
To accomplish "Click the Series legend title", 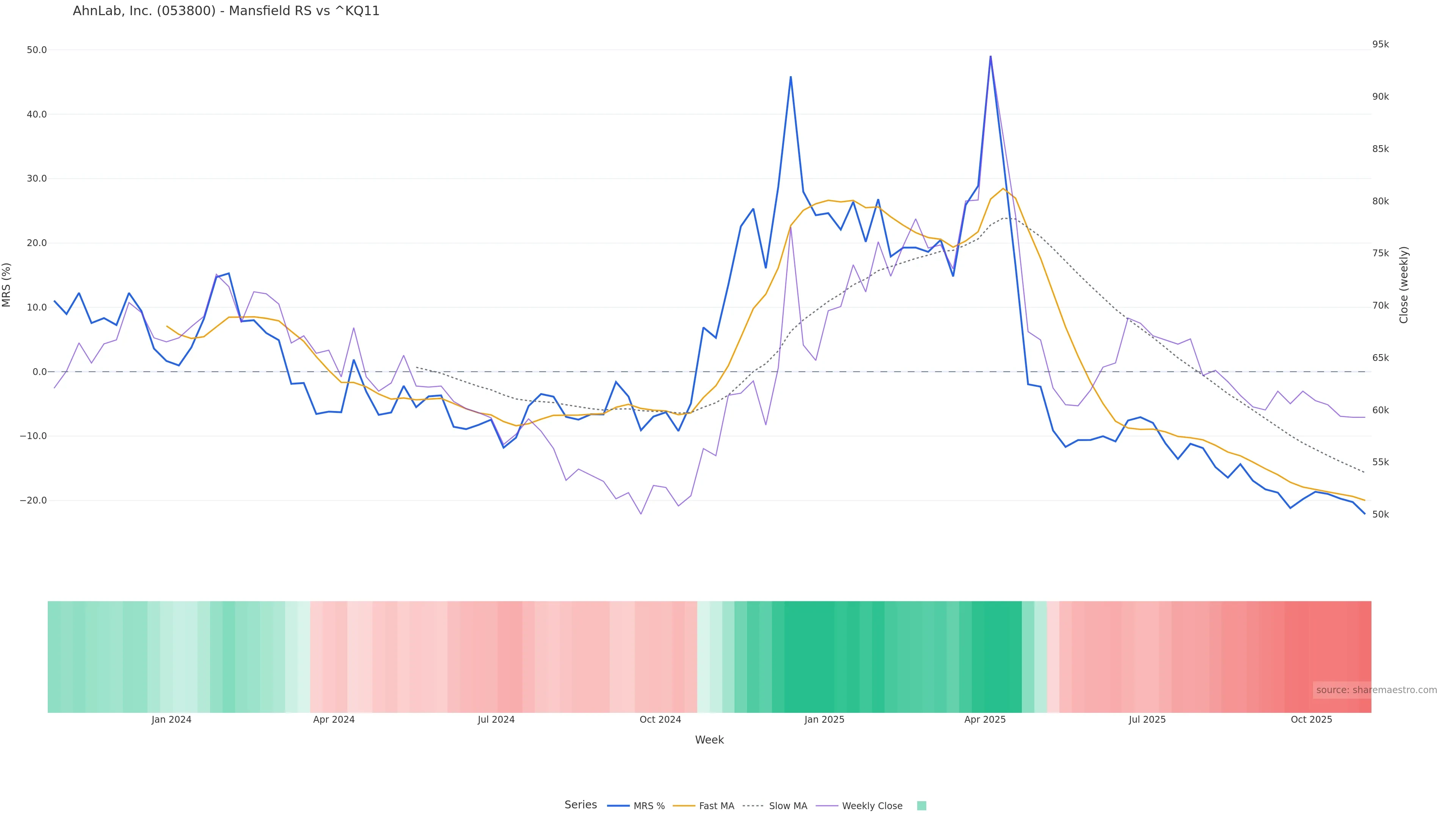I will click(581, 805).
